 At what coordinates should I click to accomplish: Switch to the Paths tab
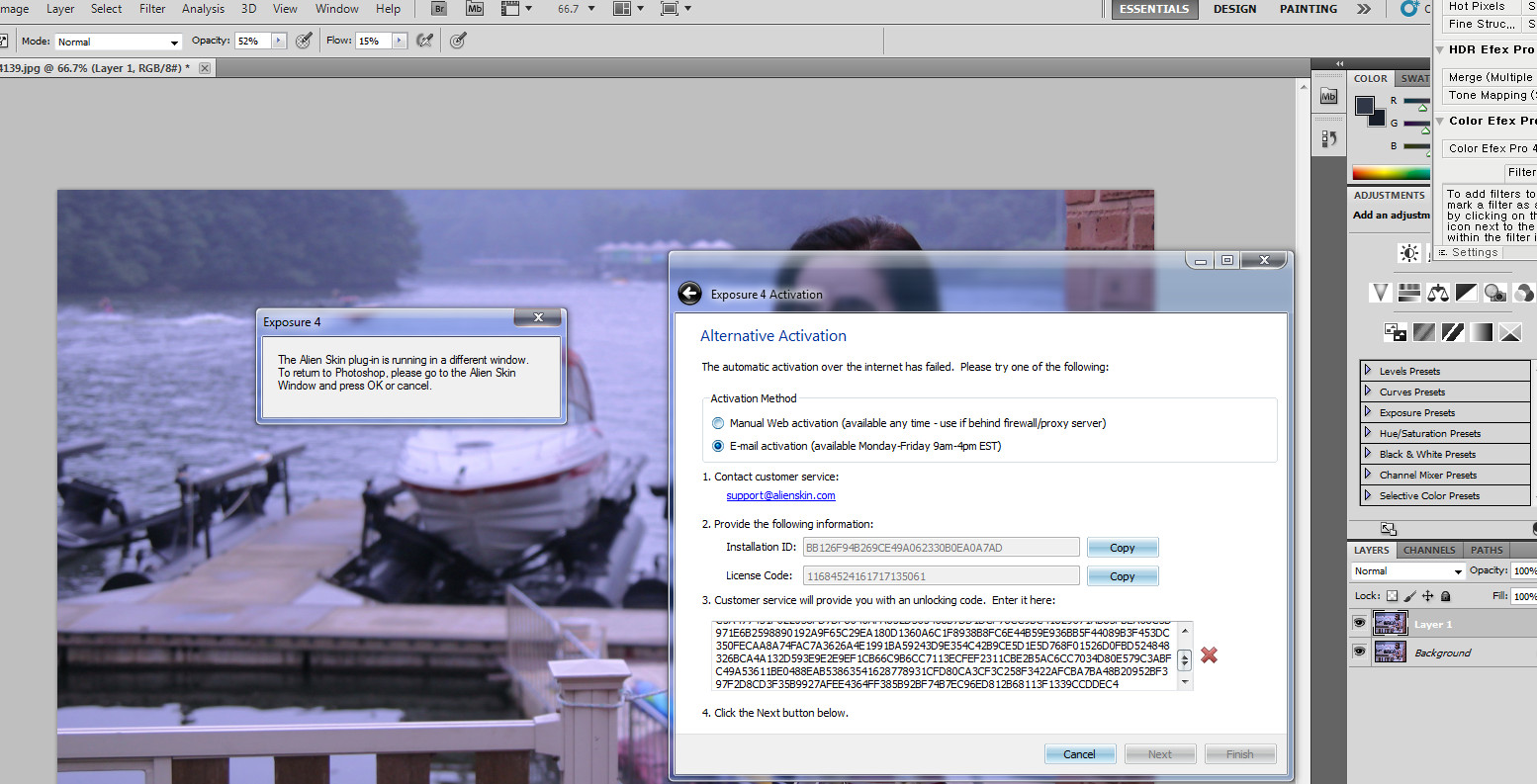(1486, 550)
